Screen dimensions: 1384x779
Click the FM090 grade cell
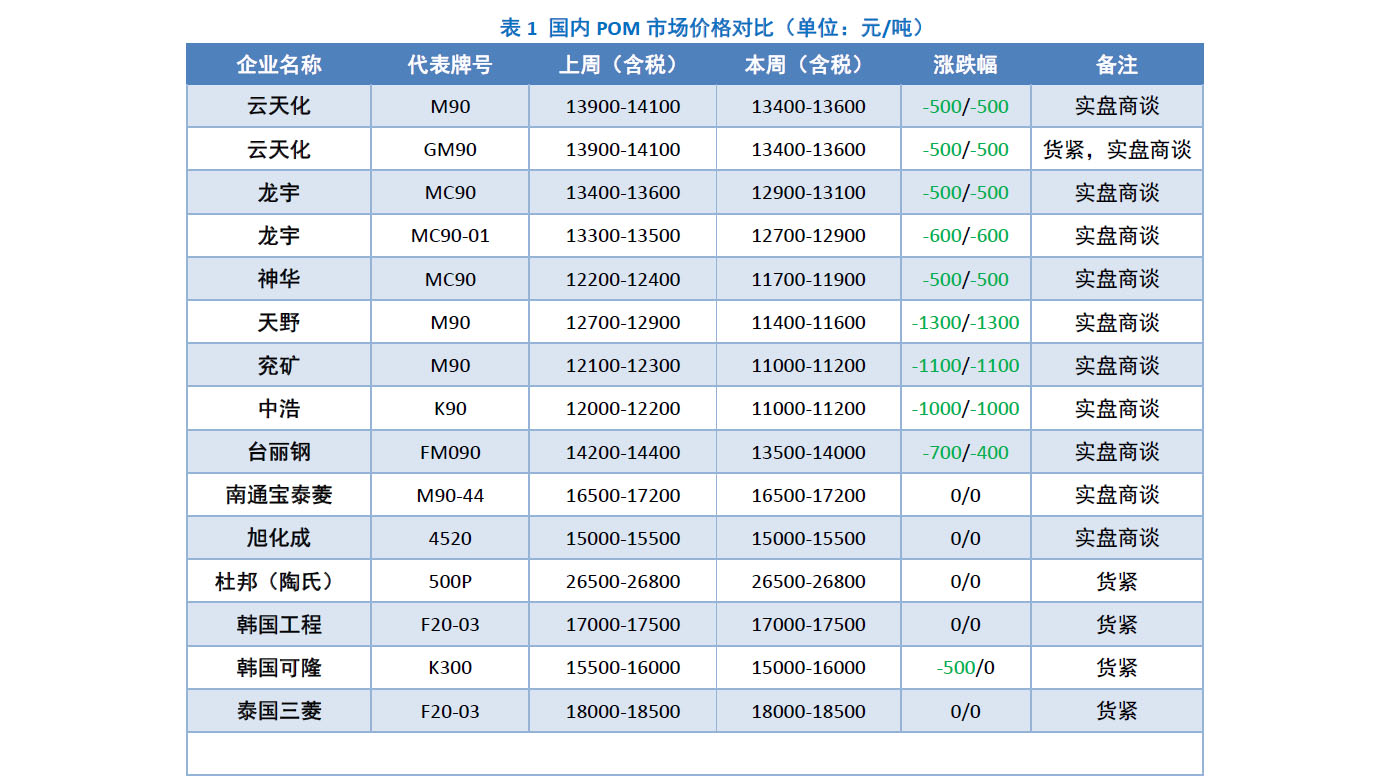pos(450,452)
